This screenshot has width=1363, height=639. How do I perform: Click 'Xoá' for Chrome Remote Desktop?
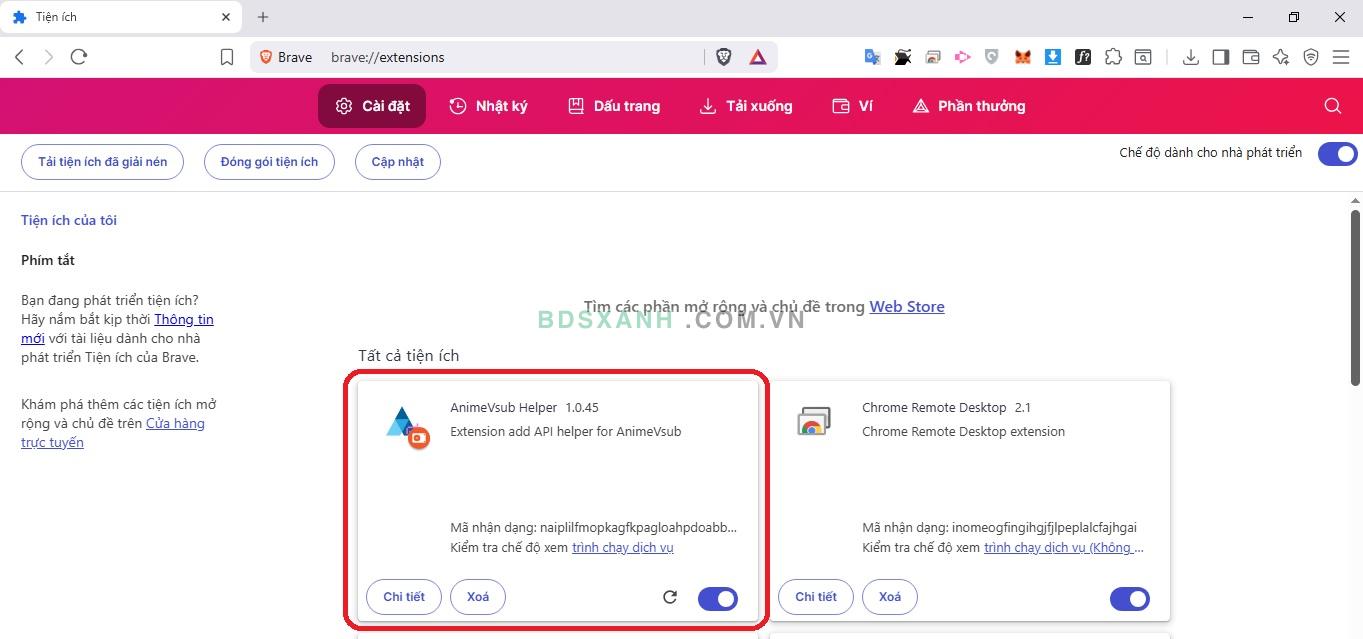pyautogui.click(x=890, y=597)
